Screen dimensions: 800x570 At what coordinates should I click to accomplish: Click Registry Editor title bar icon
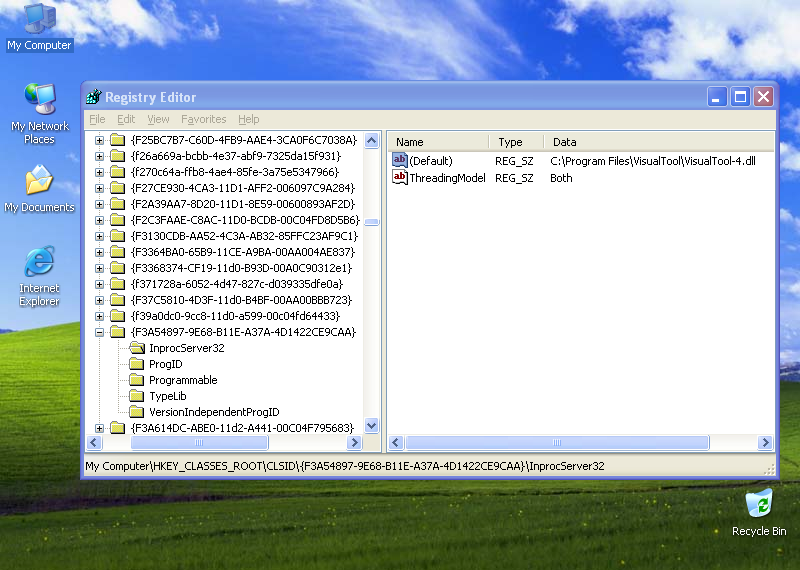pos(94,96)
